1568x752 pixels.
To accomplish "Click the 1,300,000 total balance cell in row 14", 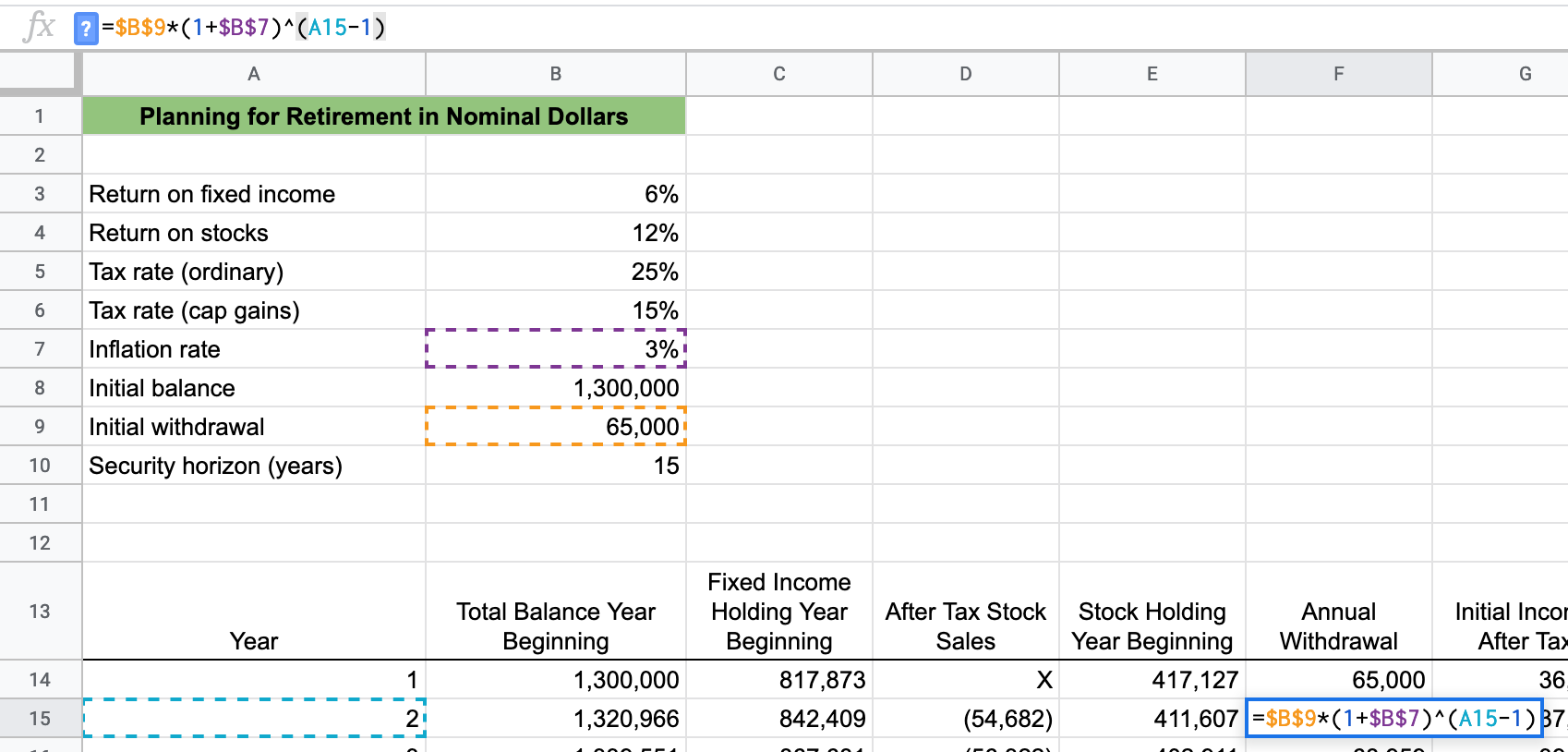I will (556, 680).
